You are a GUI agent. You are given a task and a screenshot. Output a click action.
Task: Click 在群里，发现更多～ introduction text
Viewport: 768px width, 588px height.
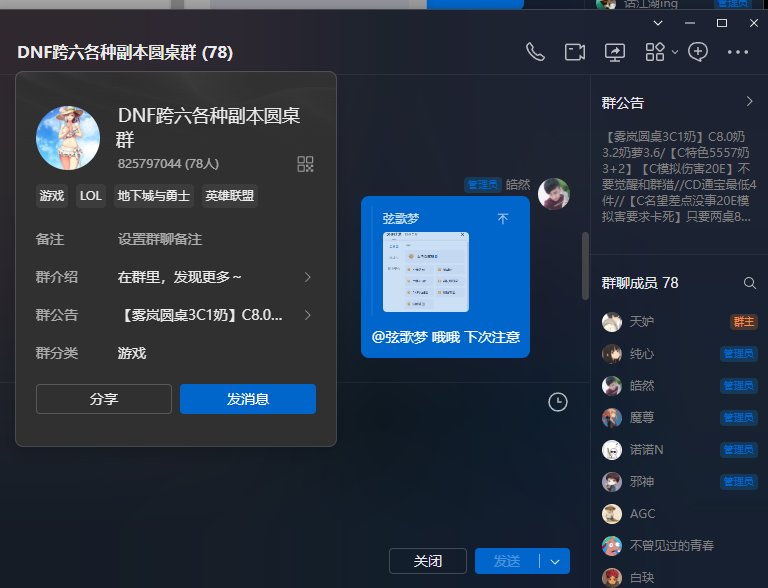179,277
